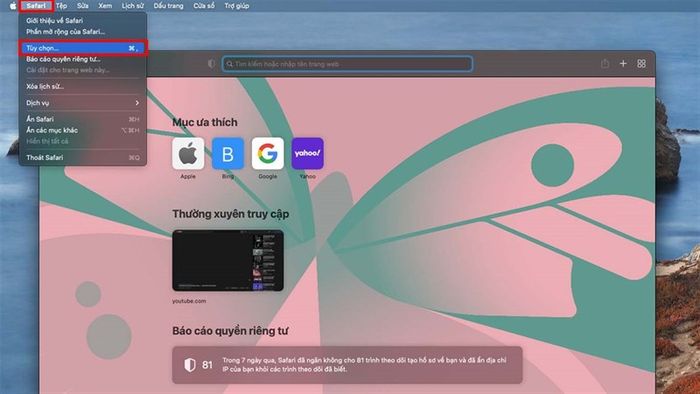Open a new tab with plus icon

pos(623,64)
